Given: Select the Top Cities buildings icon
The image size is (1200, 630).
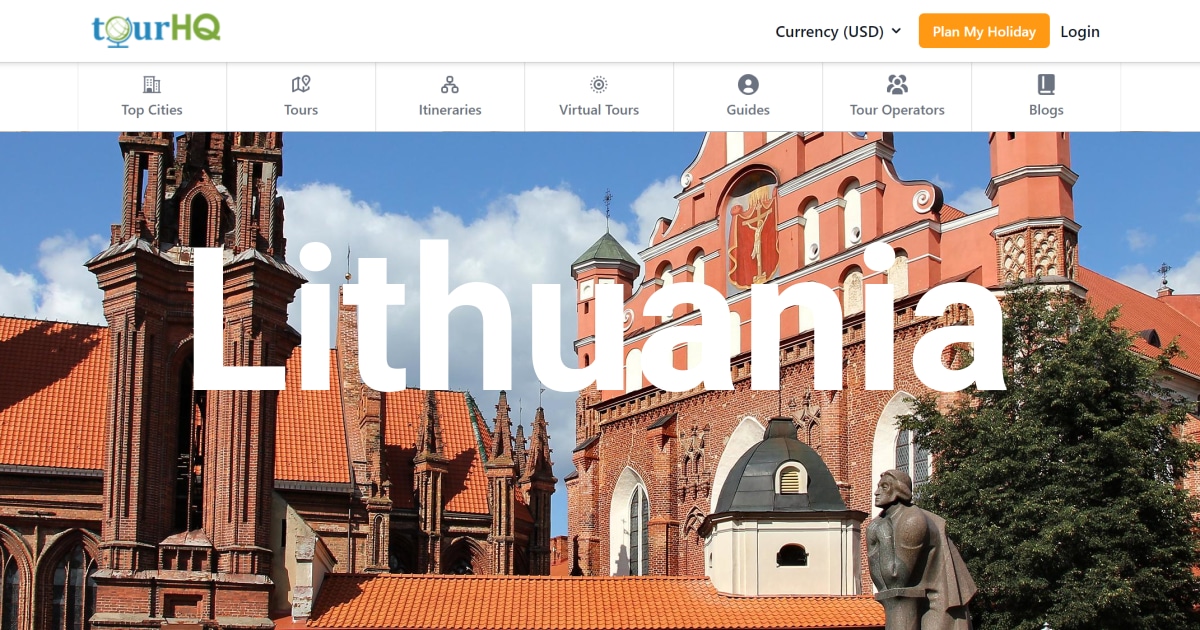Looking at the screenshot, I should (151, 84).
